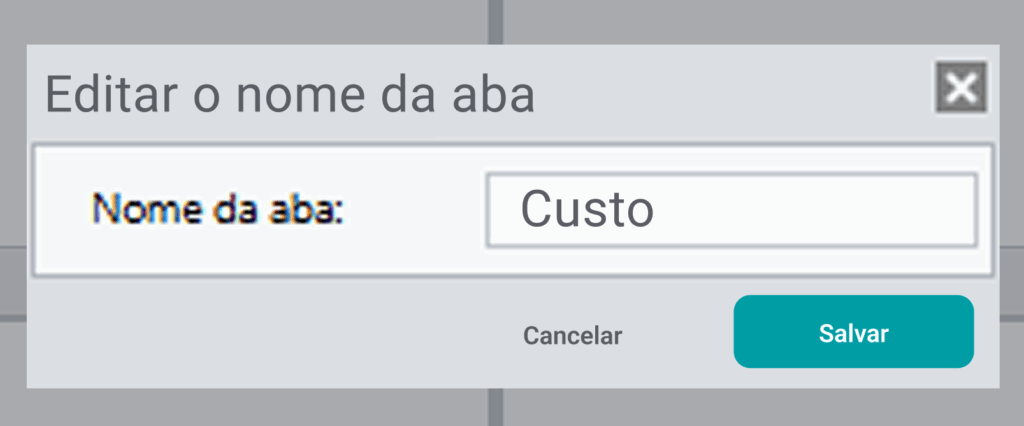
Task: Select the field containing Custo
Action: coord(730,210)
